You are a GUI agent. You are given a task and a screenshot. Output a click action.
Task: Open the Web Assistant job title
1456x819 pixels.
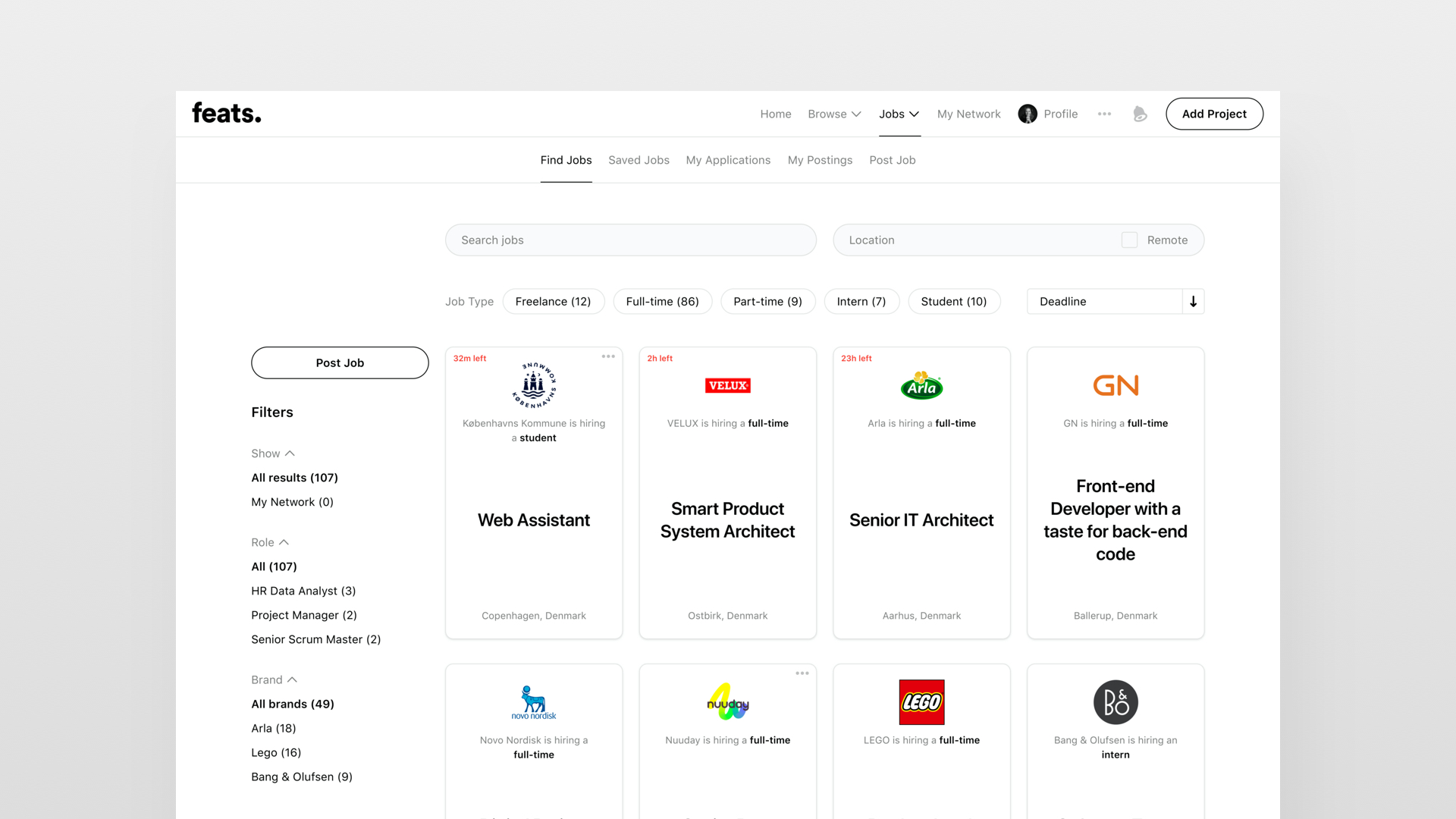tap(534, 520)
